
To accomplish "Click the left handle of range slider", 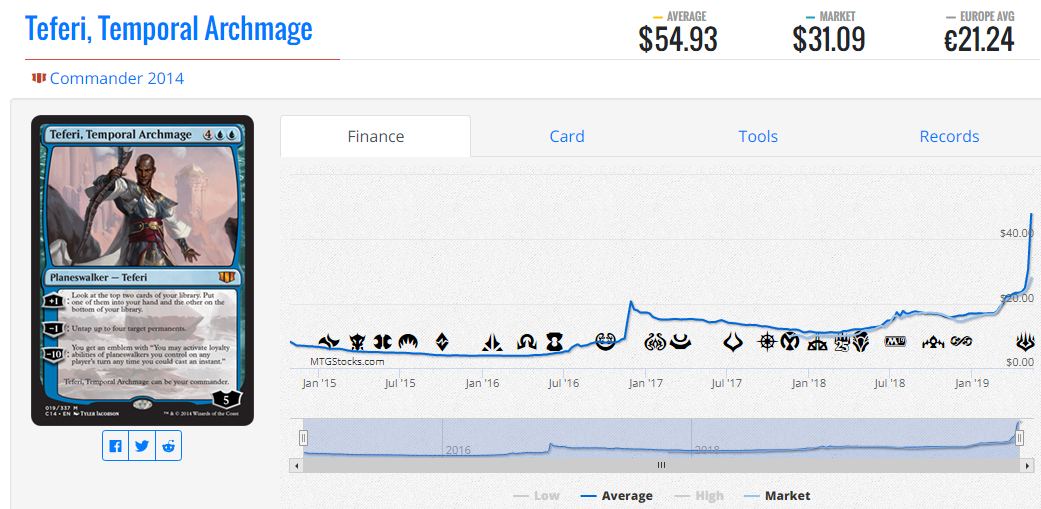I will [303, 437].
